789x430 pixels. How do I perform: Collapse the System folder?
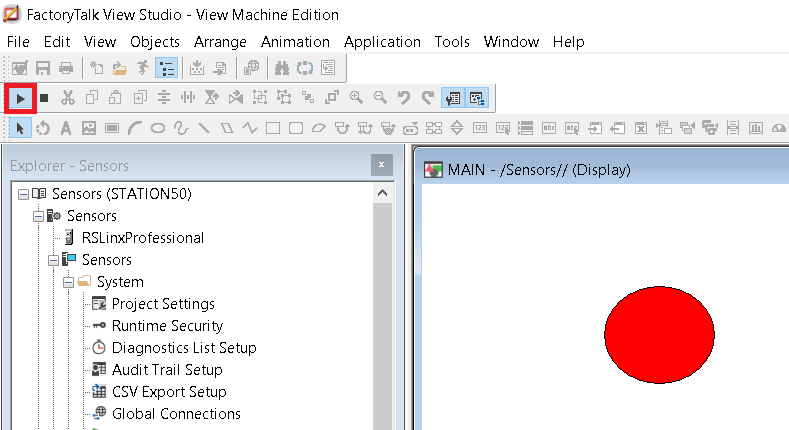click(x=68, y=283)
